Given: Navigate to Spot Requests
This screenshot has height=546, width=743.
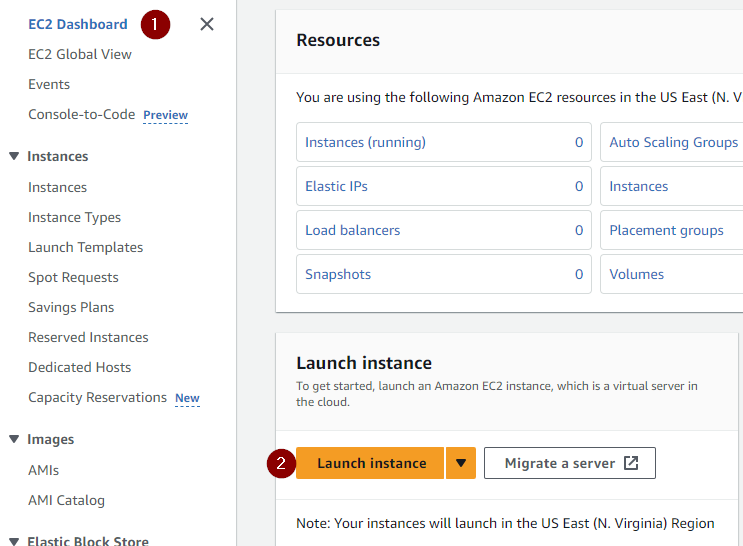Looking at the screenshot, I should 73,277.
